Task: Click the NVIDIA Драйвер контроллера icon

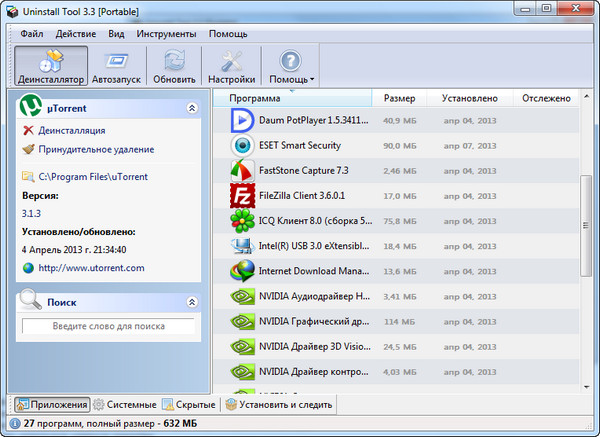Action: click(x=242, y=372)
